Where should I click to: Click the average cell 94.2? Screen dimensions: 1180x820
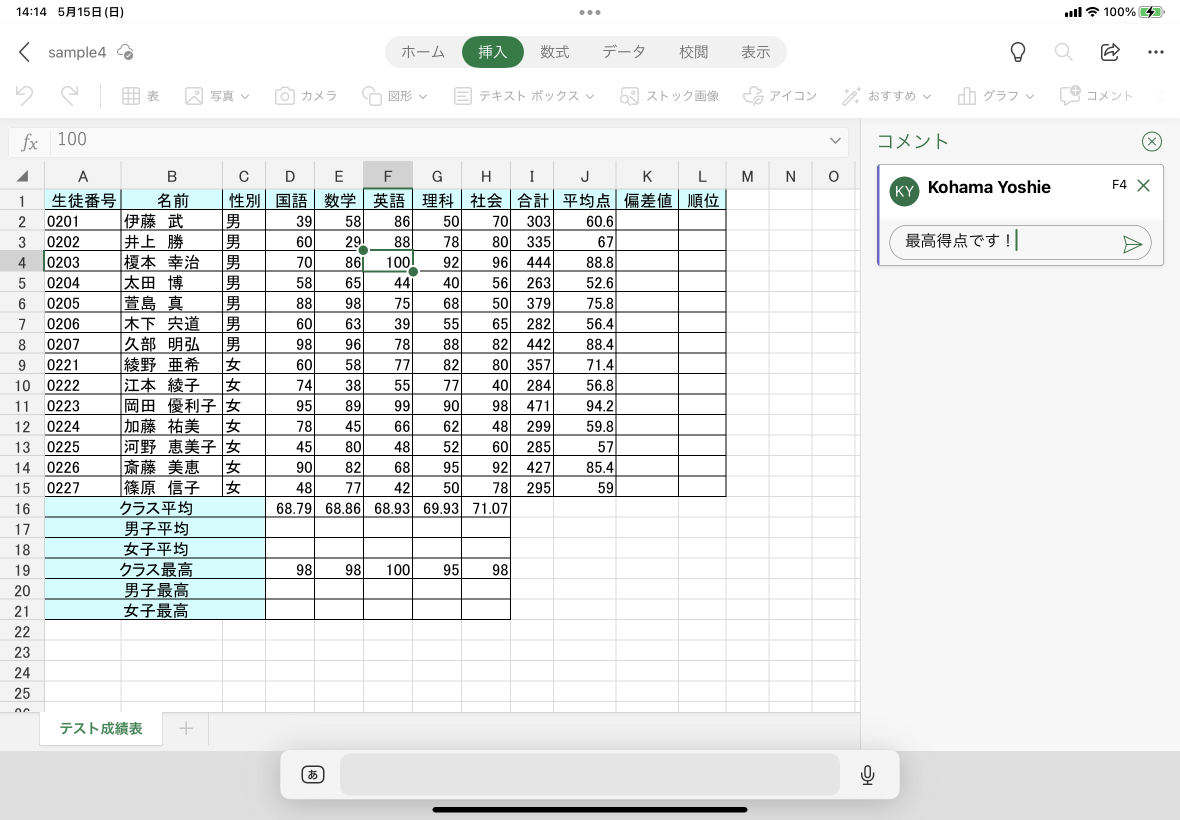pyautogui.click(x=585, y=405)
